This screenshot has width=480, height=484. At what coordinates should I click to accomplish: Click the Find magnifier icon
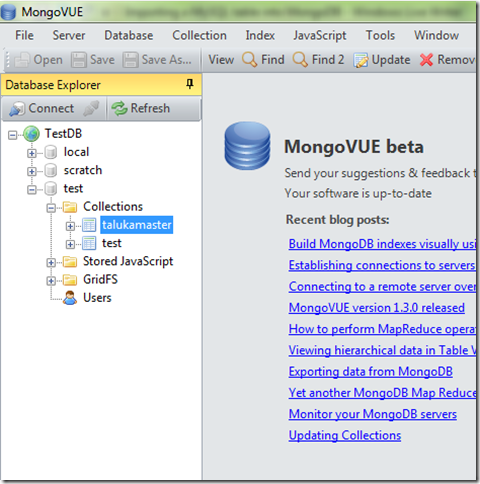pyautogui.click(x=250, y=60)
